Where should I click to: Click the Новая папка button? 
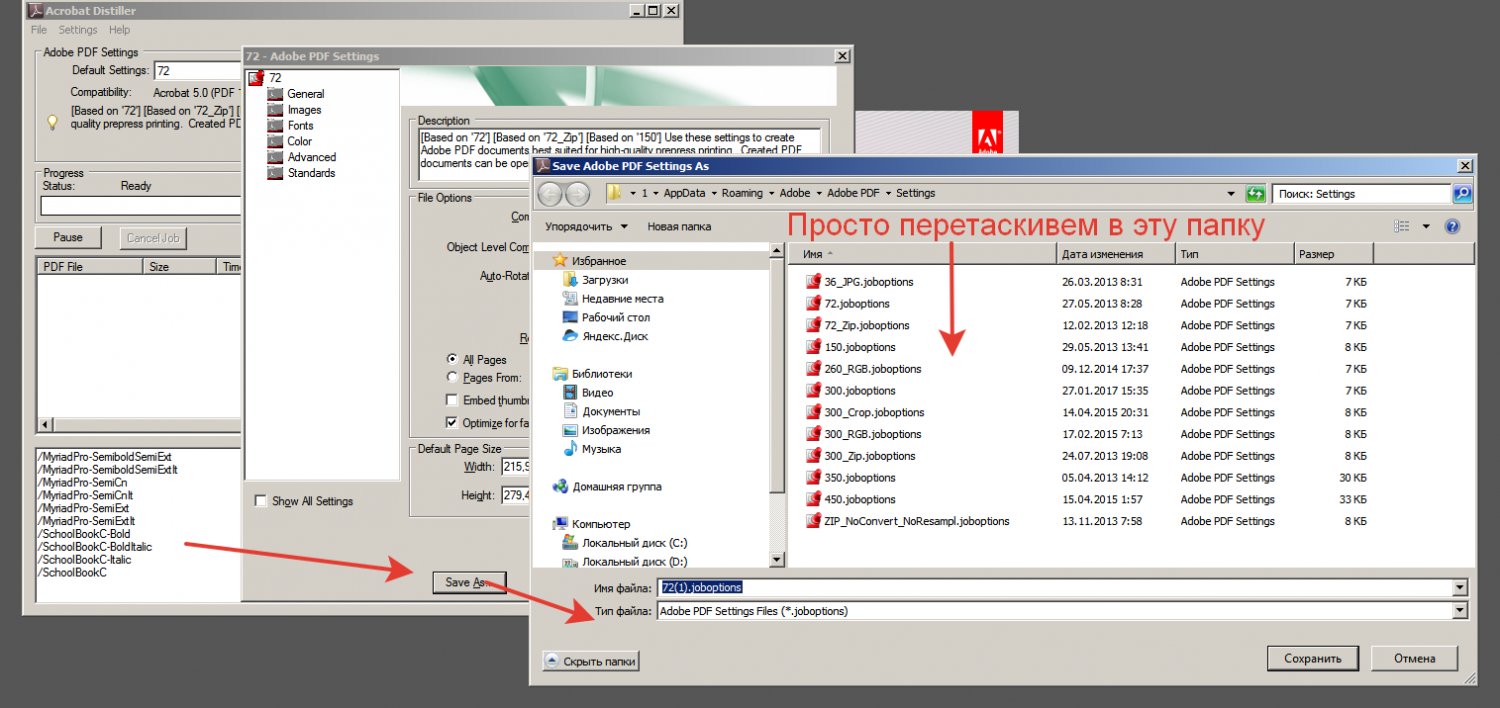coord(679,227)
